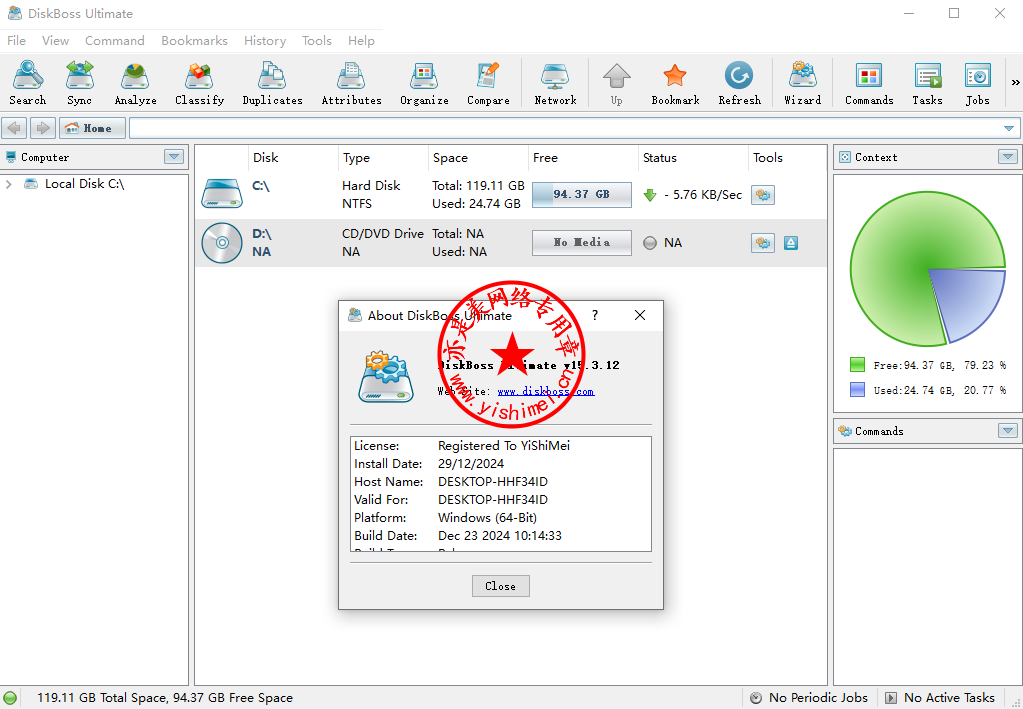This screenshot has height=709, width=1023.
Task: Click the green Free legend swatch
Action: pos(857,365)
